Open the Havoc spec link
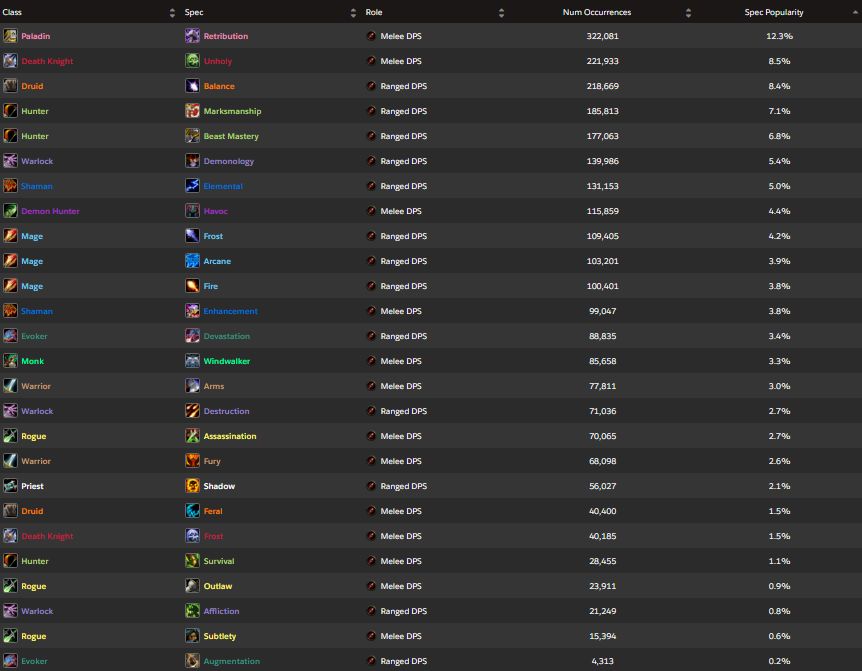 tap(215, 211)
